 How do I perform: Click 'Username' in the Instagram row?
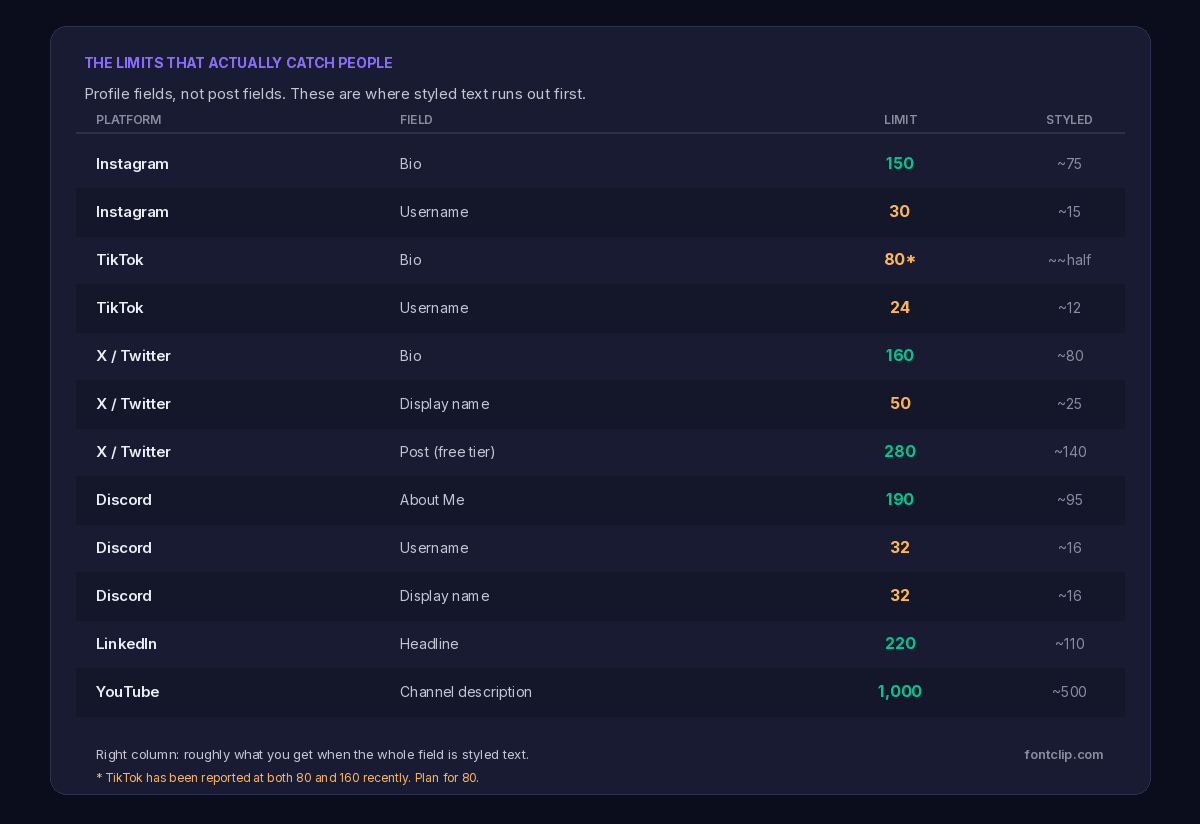pyautogui.click(x=434, y=212)
